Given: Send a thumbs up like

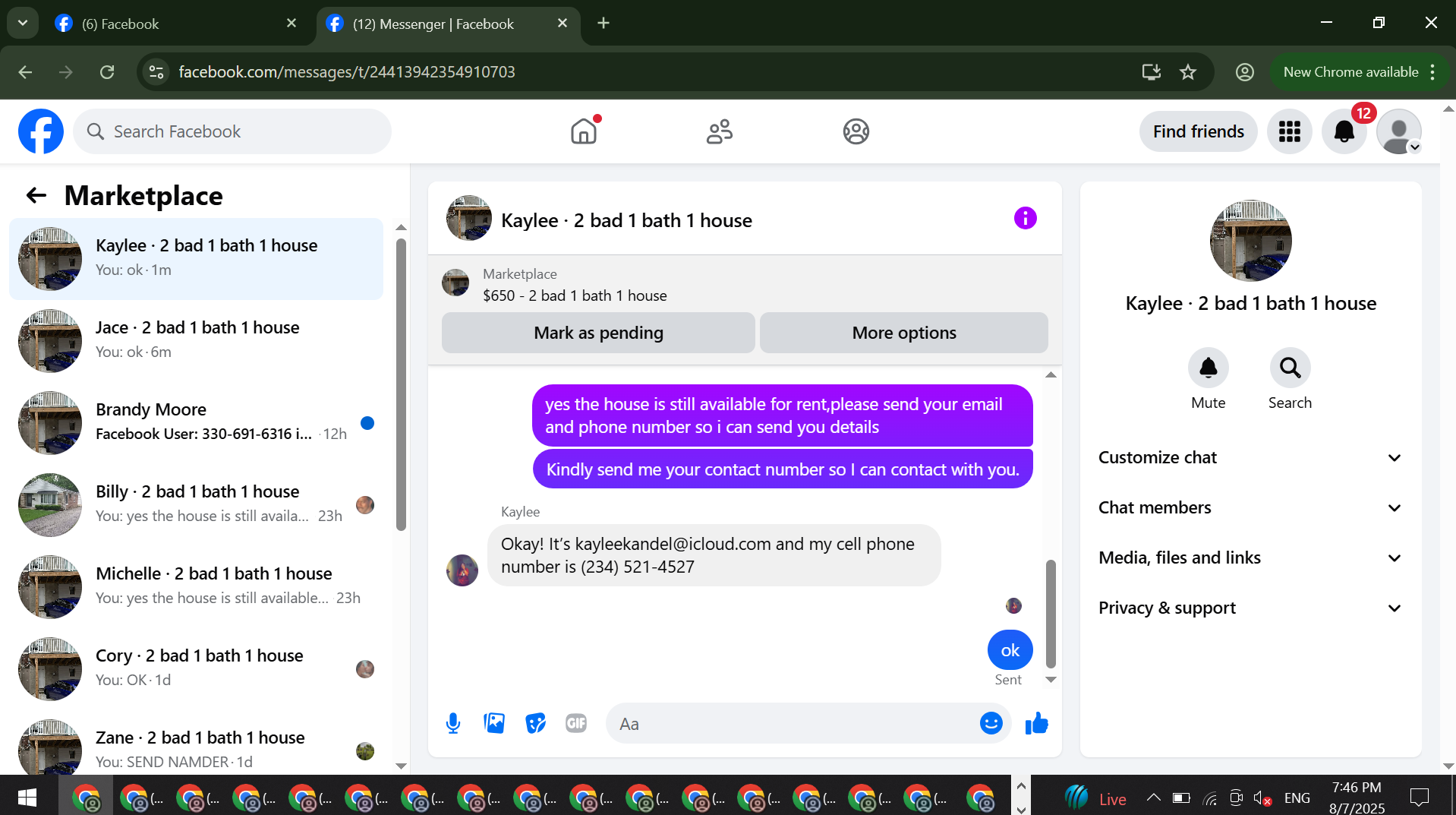Looking at the screenshot, I should (x=1036, y=723).
